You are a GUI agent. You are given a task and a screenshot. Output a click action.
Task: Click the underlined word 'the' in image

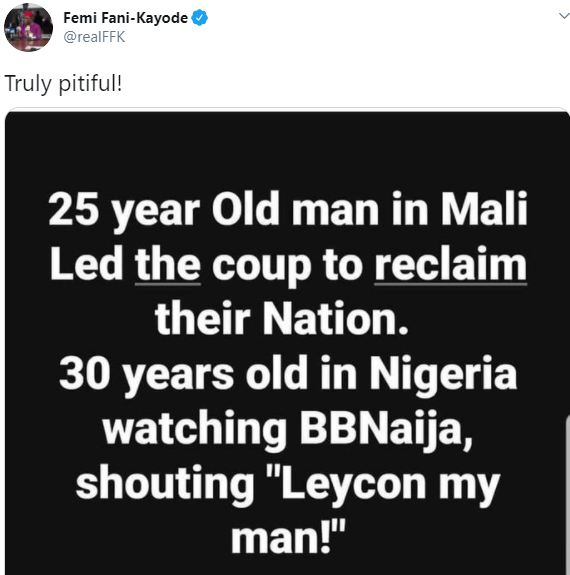tap(168, 265)
